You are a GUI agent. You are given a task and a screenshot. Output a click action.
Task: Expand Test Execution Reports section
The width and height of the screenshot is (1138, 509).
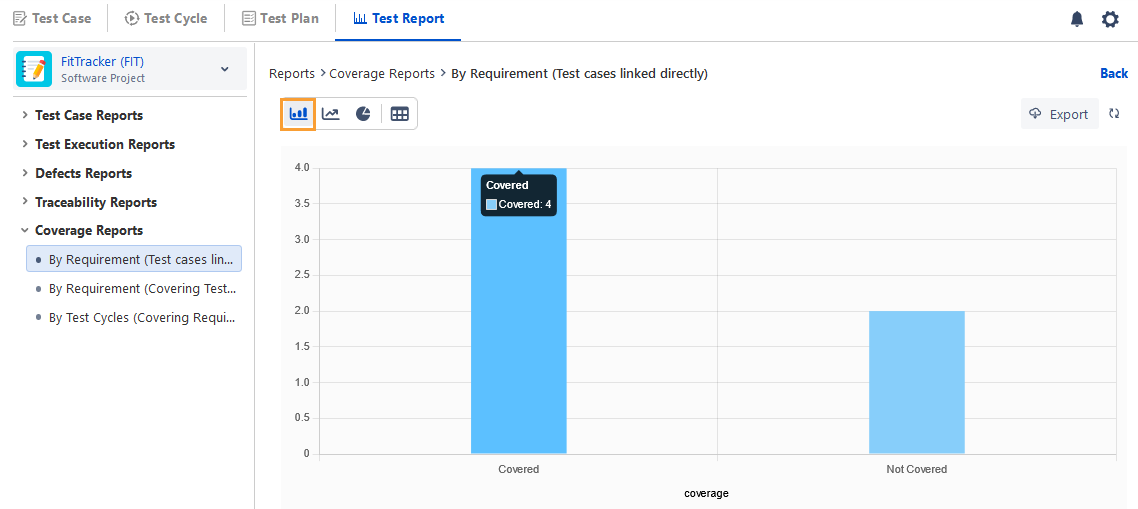[x=25, y=144]
